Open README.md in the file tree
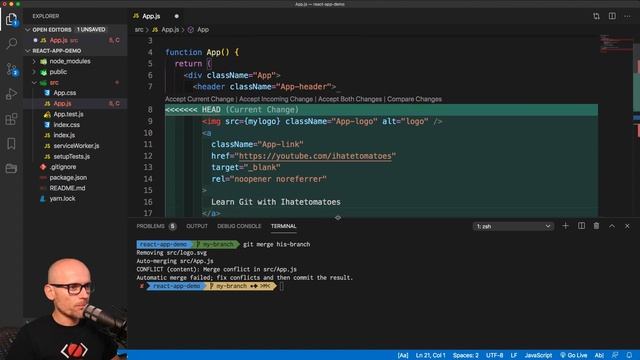The height and width of the screenshot is (360, 640). coord(67,188)
